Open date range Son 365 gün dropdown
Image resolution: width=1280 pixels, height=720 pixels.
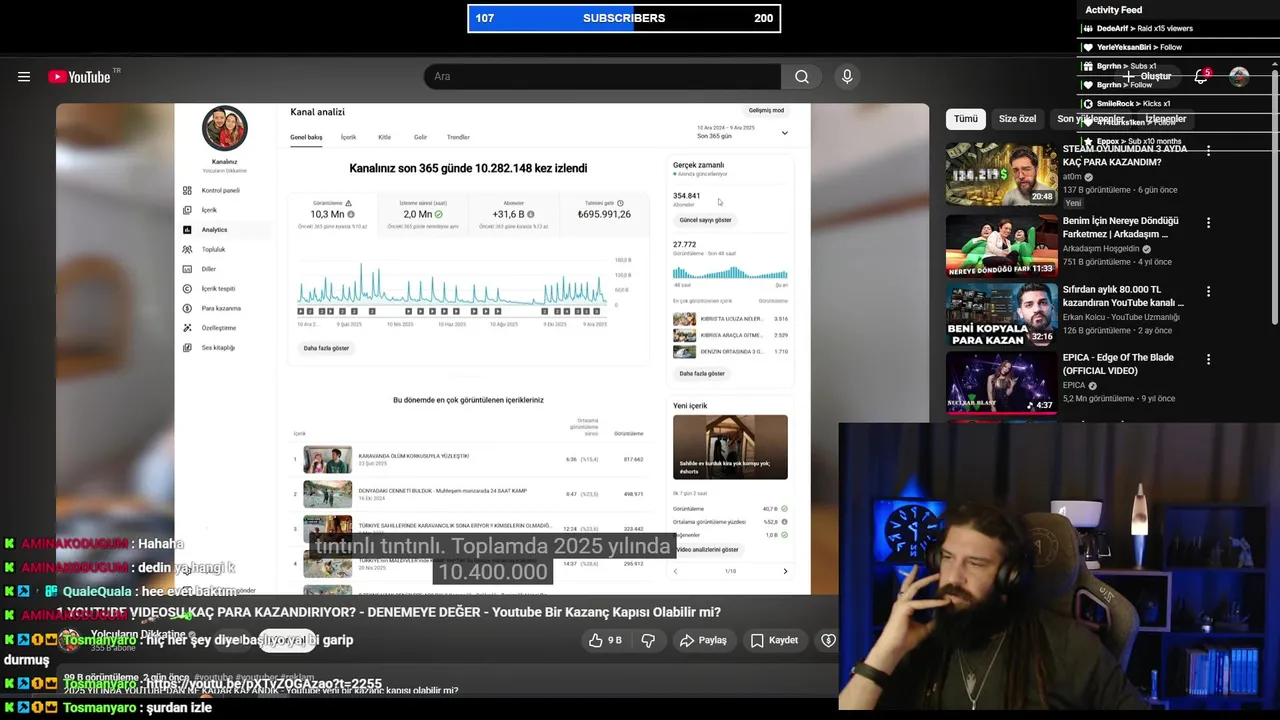pos(741,132)
